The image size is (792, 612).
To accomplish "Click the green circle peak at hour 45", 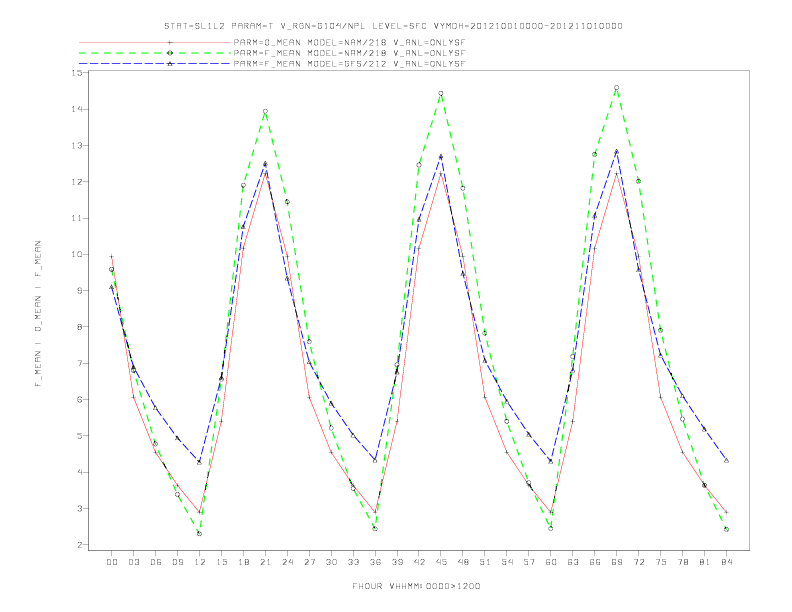I will (441, 93).
